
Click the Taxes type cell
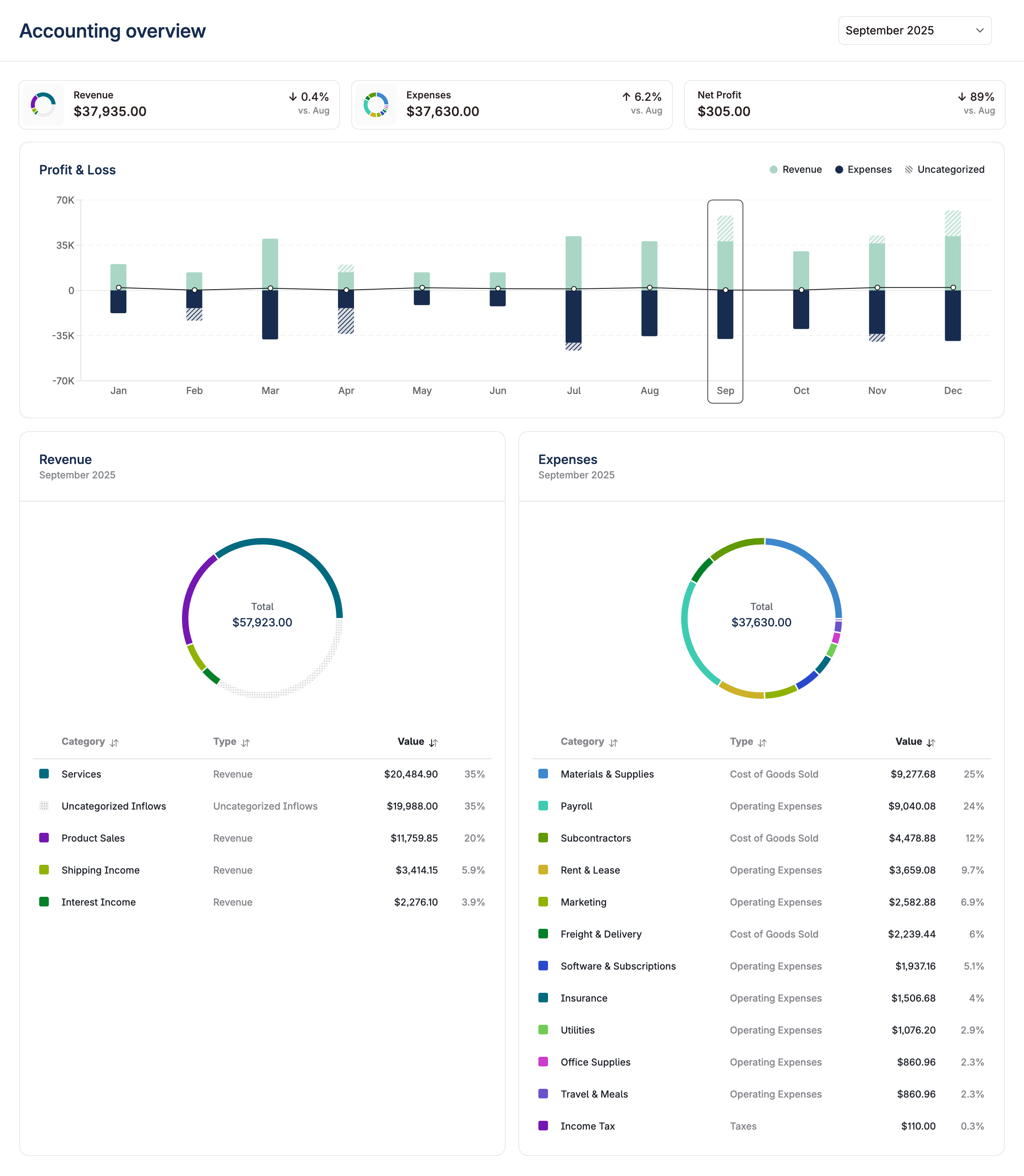coord(743,1126)
